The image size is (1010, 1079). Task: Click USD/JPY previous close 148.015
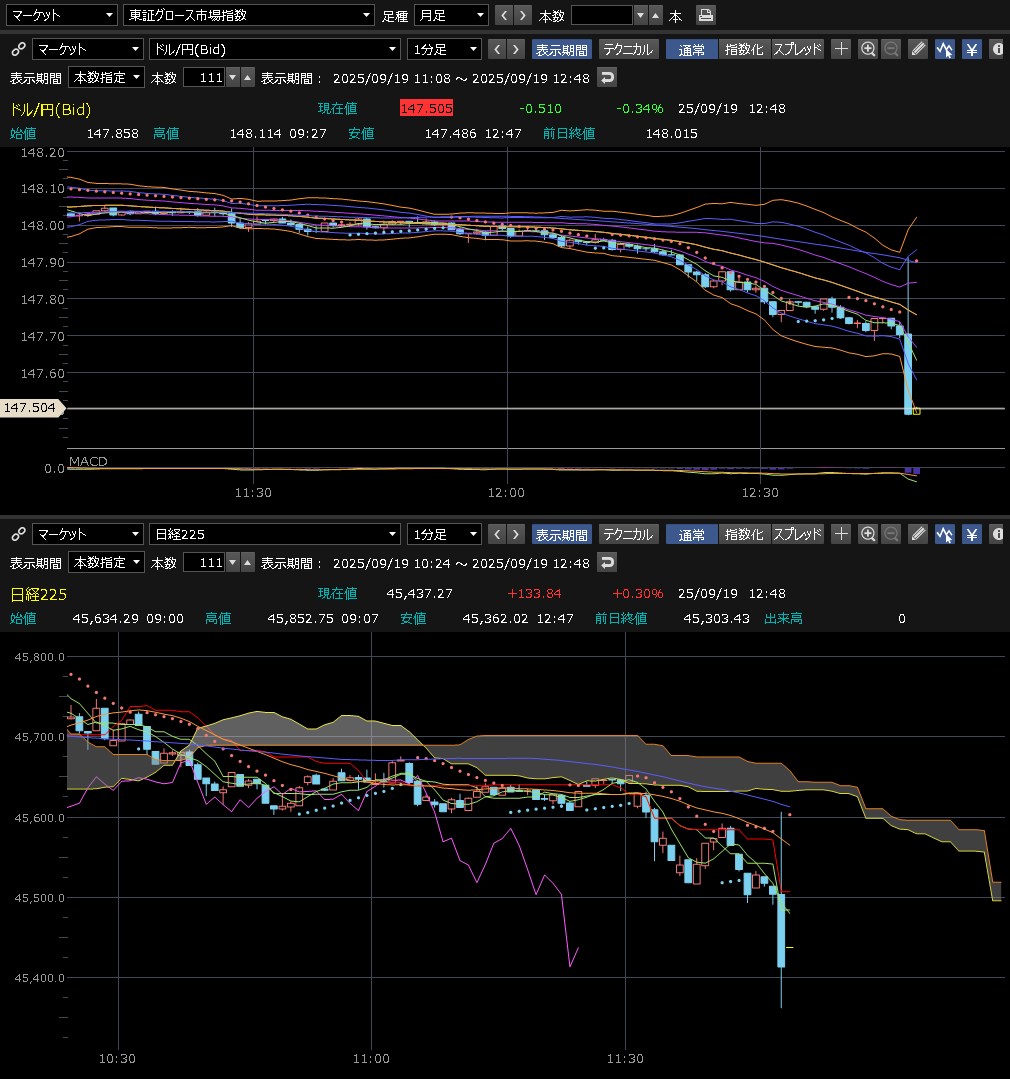coord(671,133)
